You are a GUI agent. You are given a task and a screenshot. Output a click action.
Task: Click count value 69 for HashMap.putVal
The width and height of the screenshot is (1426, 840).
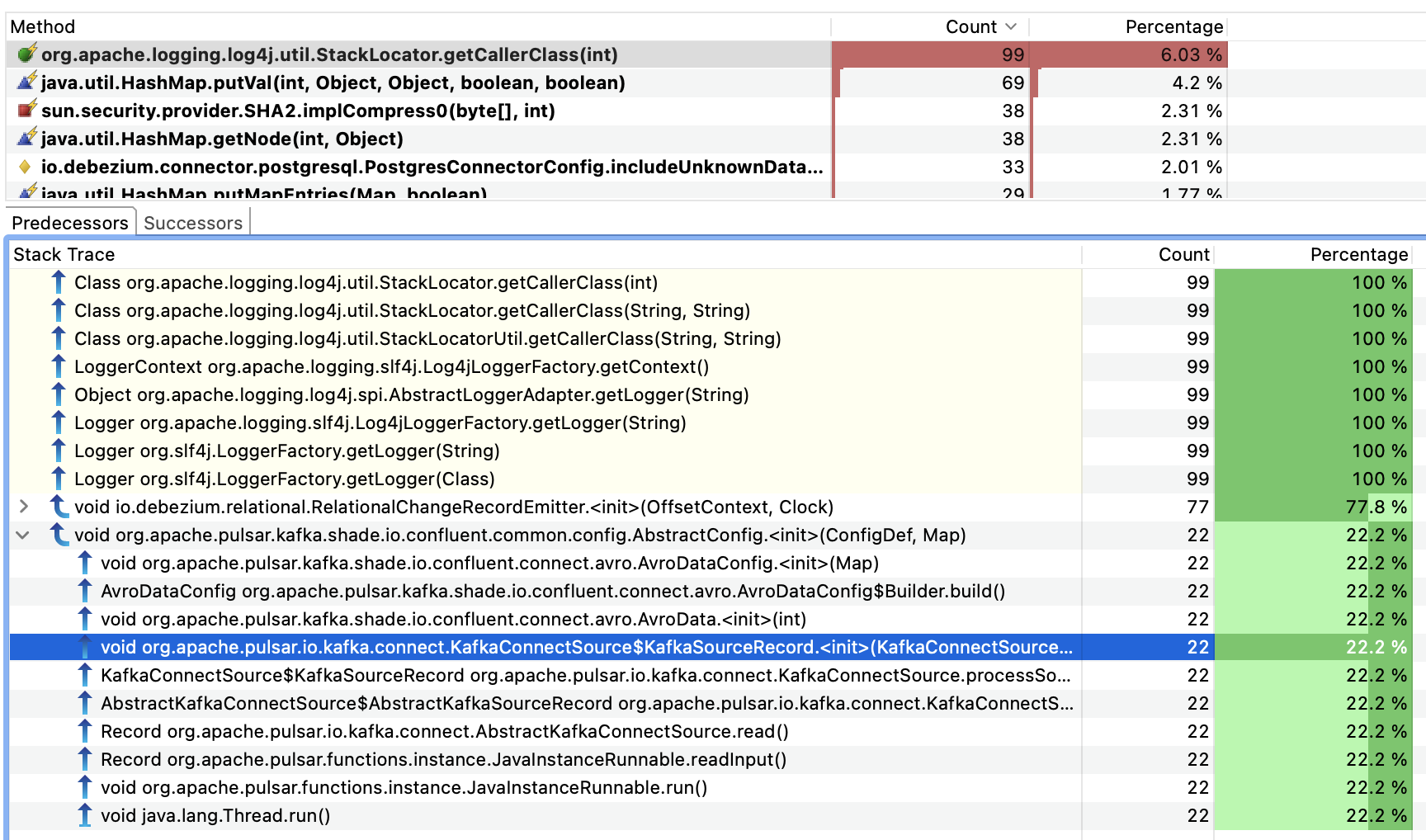click(1013, 83)
